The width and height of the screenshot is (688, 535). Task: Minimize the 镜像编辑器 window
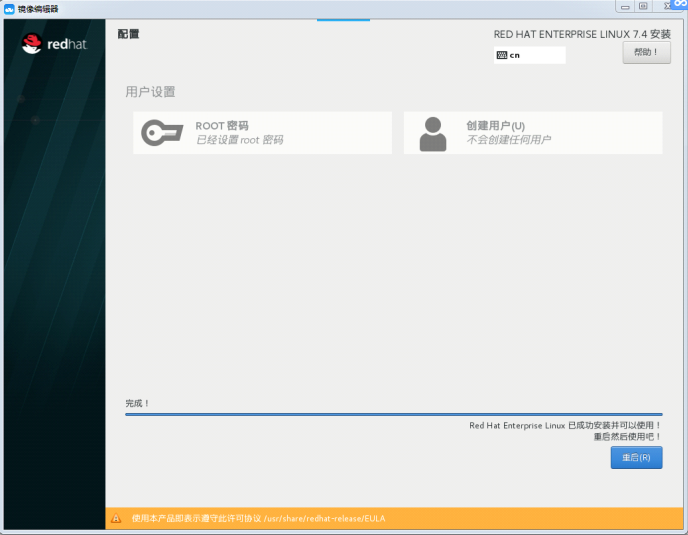(624, 6)
